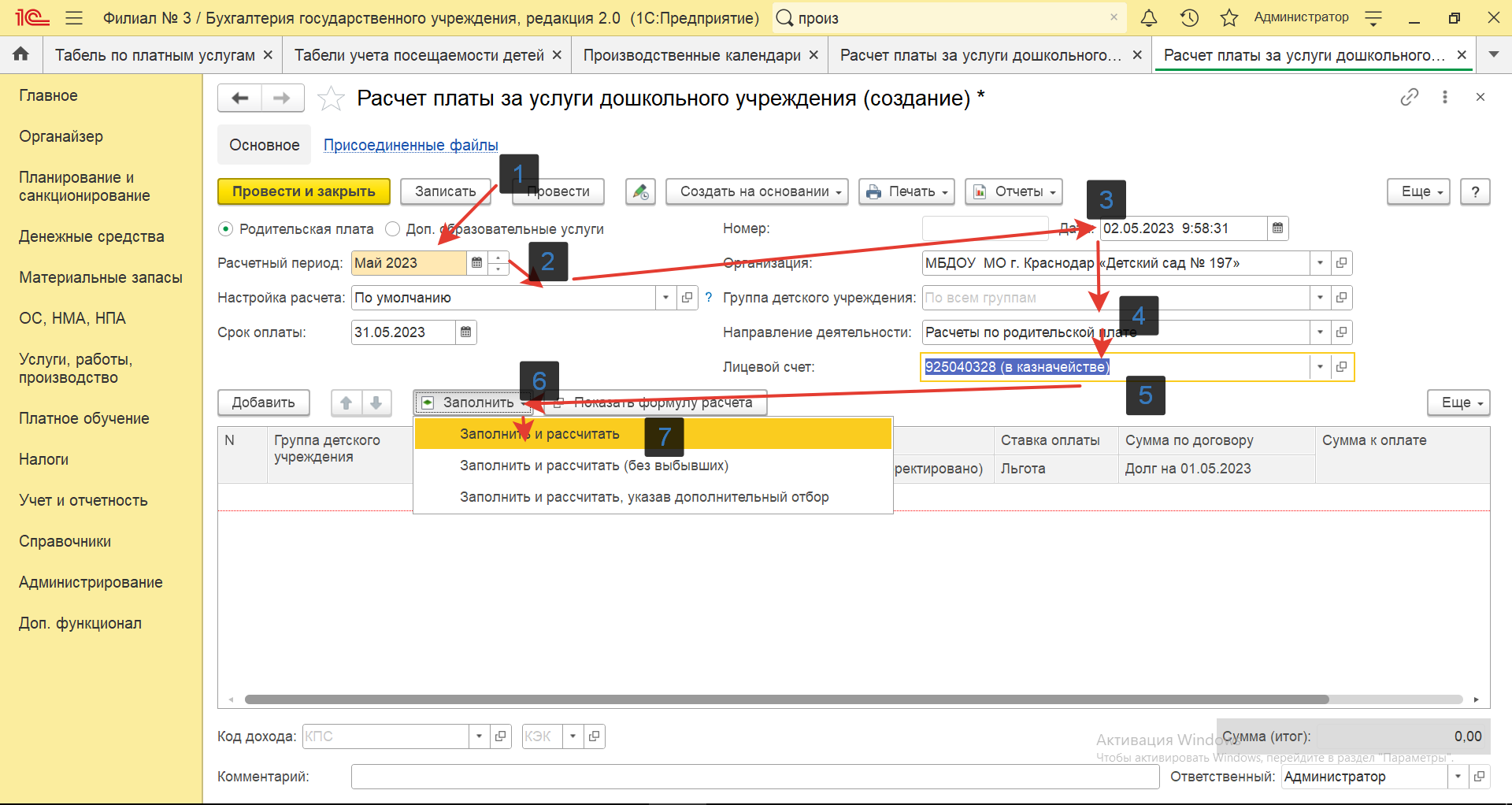
Task: Click the Комментарий input field
Action: click(754, 777)
